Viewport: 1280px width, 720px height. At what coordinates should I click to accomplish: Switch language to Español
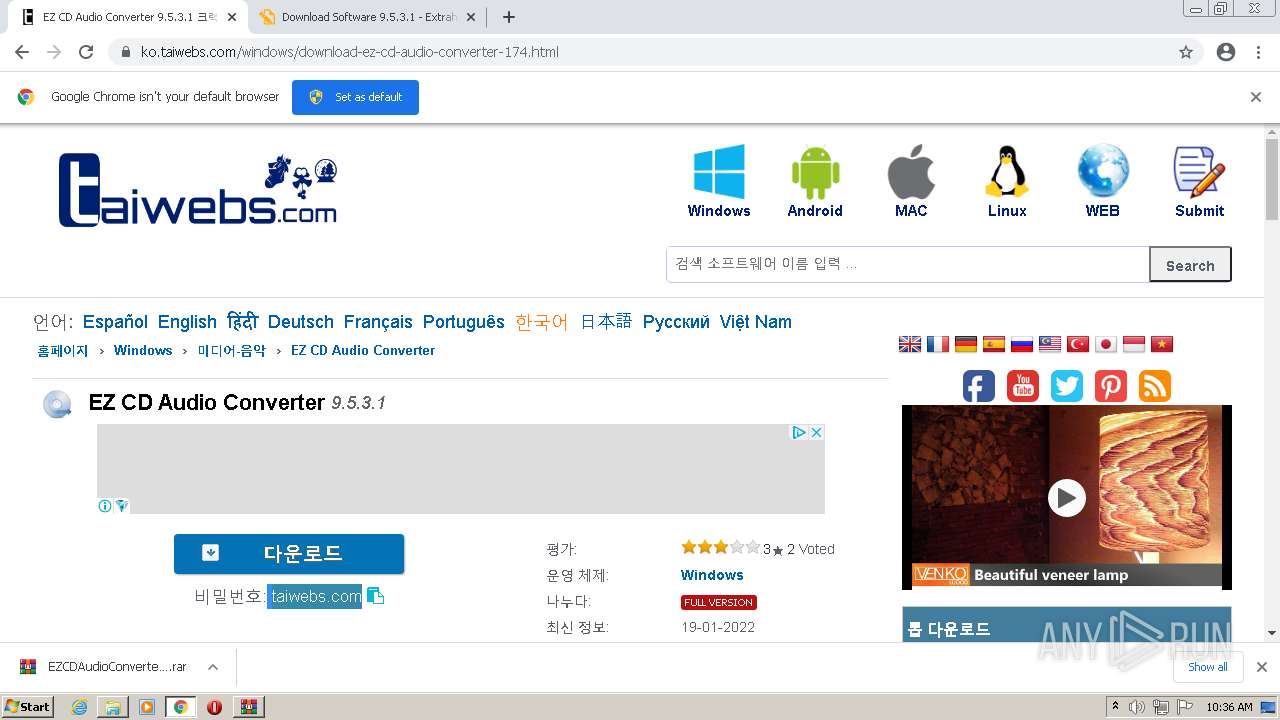(x=115, y=322)
